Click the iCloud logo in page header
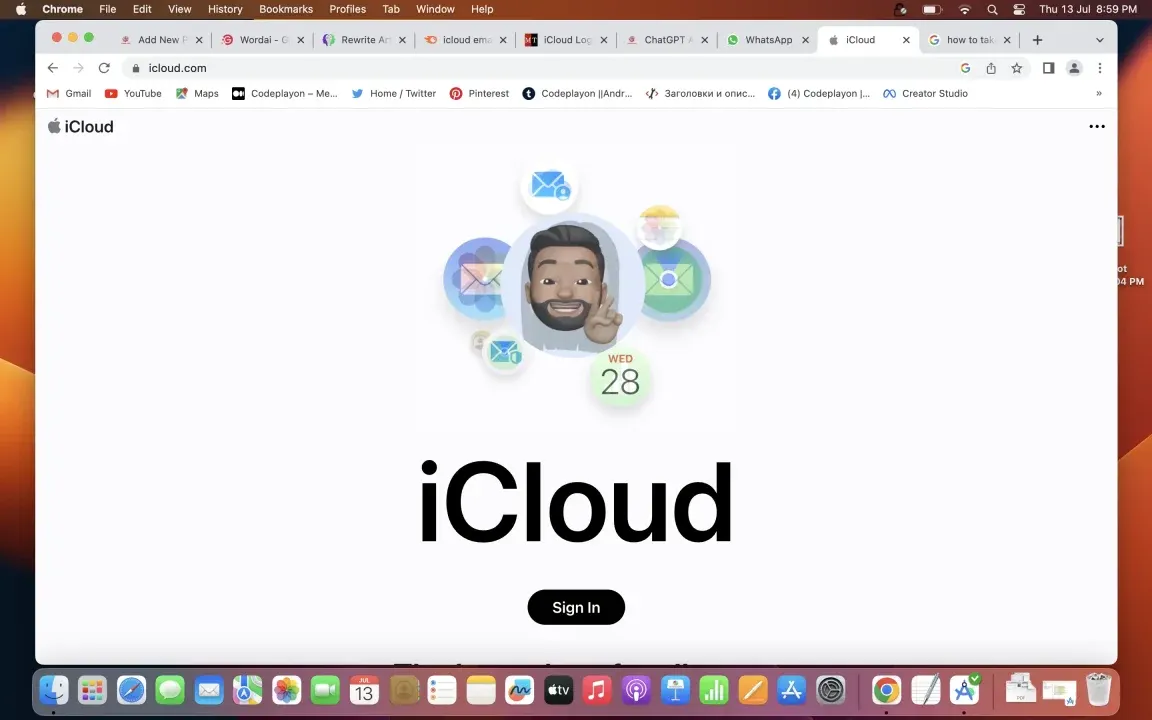Screen dimensions: 1152x720 tap(81, 127)
